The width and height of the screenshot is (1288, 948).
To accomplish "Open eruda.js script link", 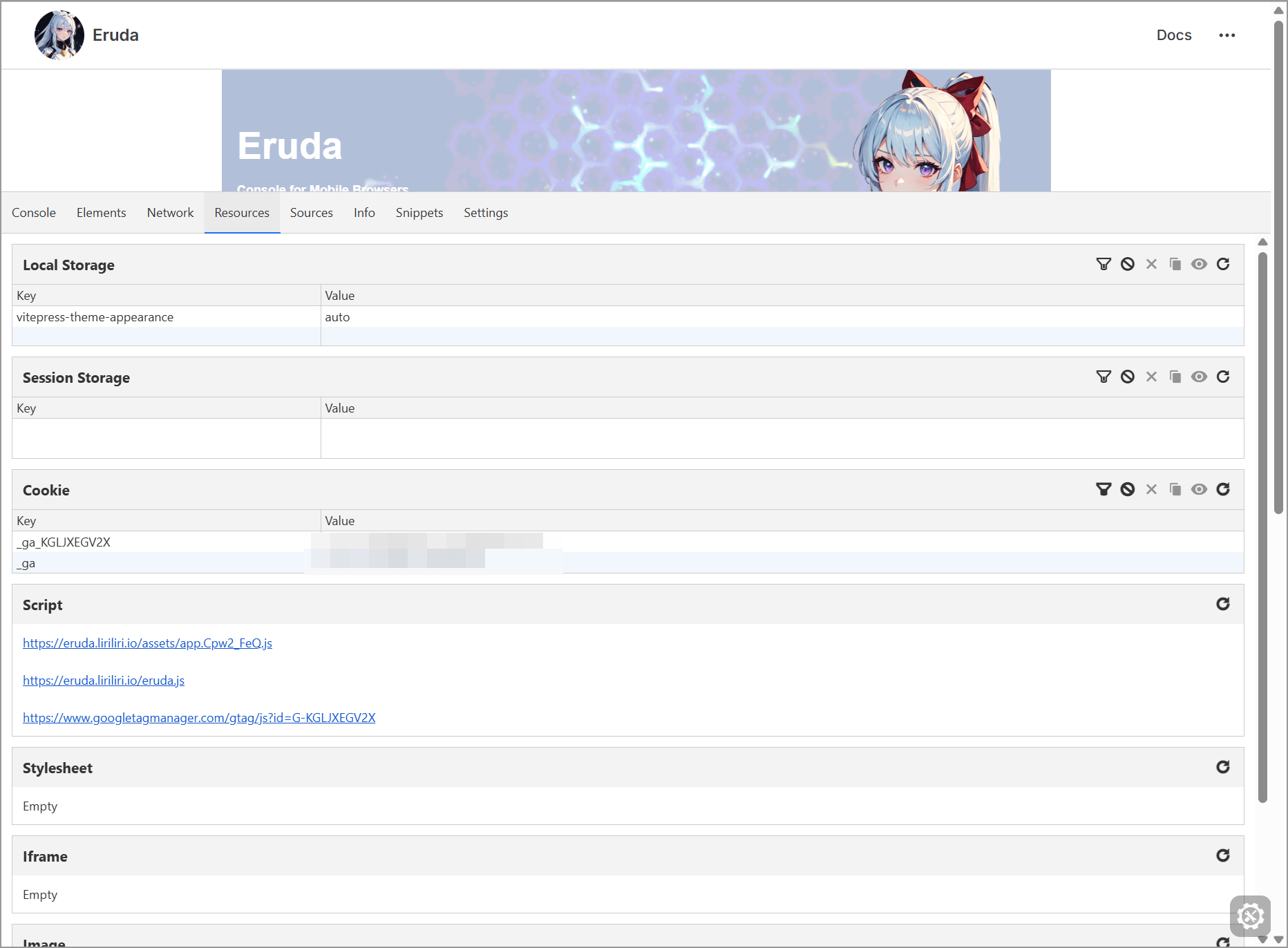I will coord(104,681).
